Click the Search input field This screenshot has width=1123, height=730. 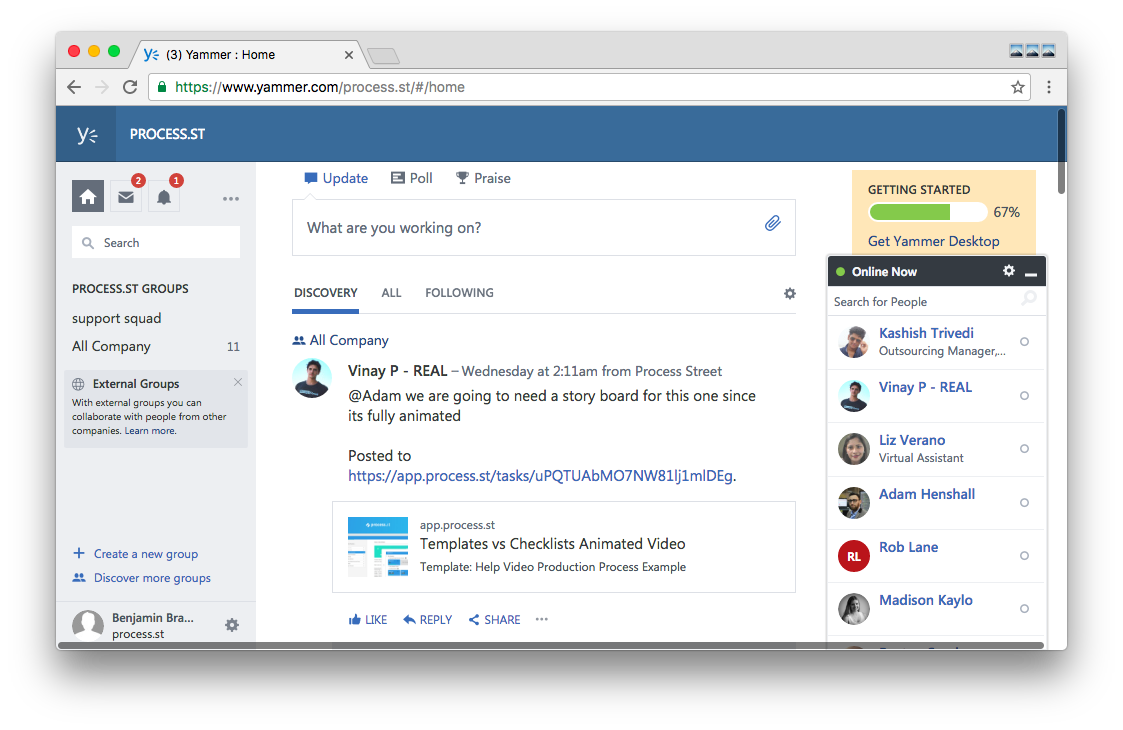coord(156,243)
